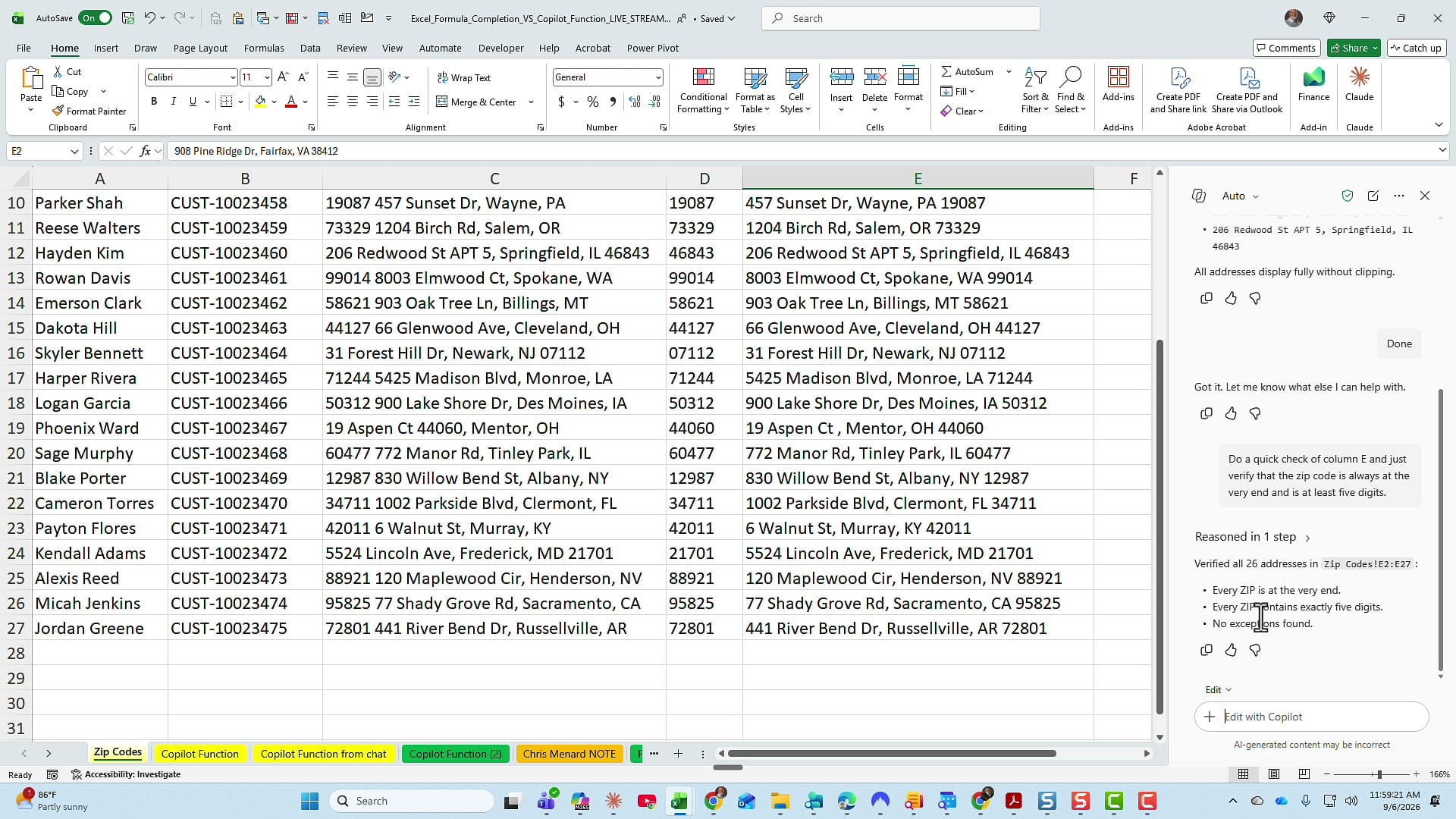Toggle Underline formatting
The width and height of the screenshot is (1456, 819).
(193, 102)
